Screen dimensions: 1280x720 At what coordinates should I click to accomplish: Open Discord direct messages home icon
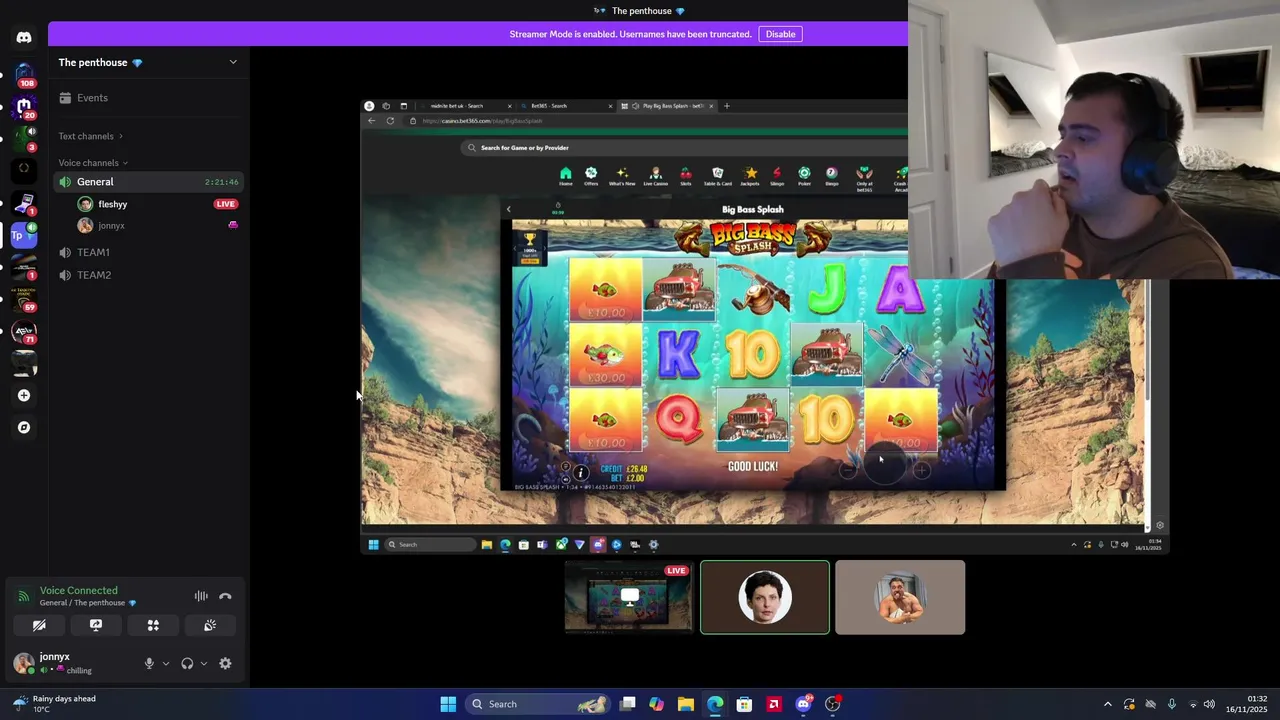tap(24, 38)
